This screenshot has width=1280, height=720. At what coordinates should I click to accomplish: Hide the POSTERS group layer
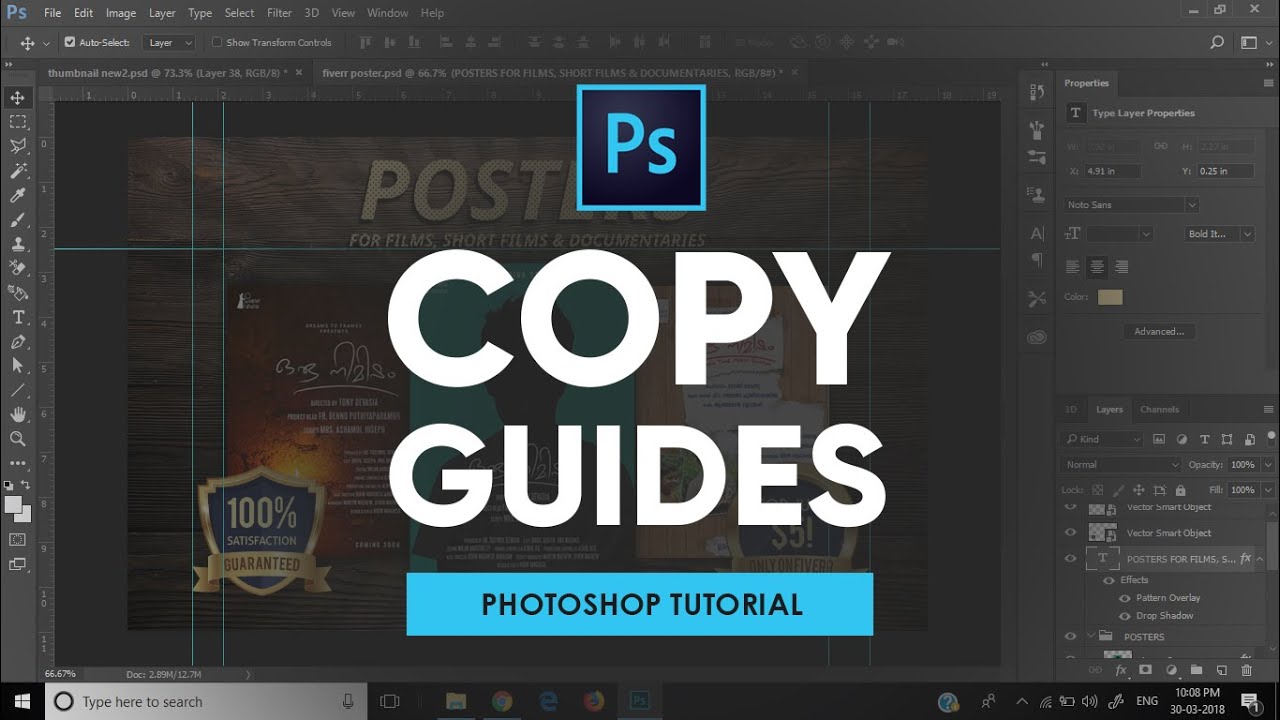pyautogui.click(x=1070, y=636)
